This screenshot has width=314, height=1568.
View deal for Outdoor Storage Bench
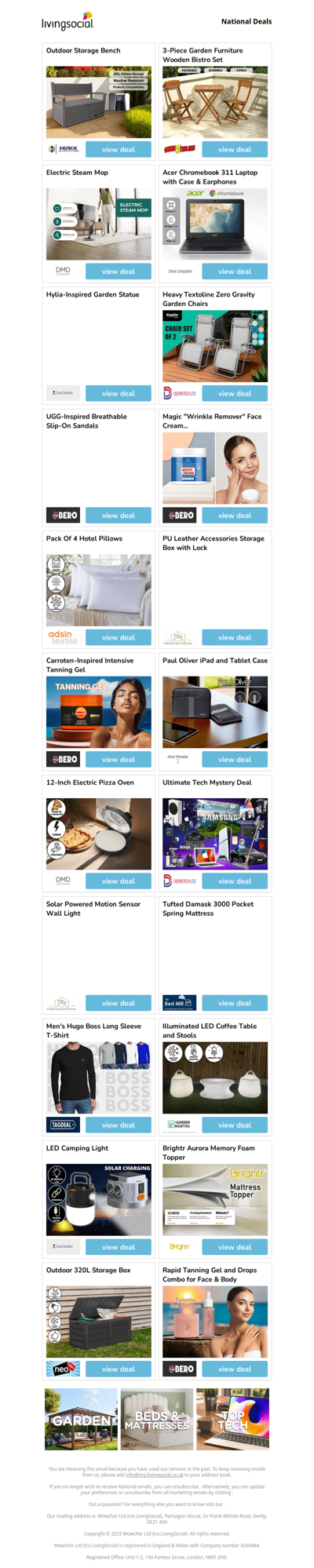(x=119, y=149)
